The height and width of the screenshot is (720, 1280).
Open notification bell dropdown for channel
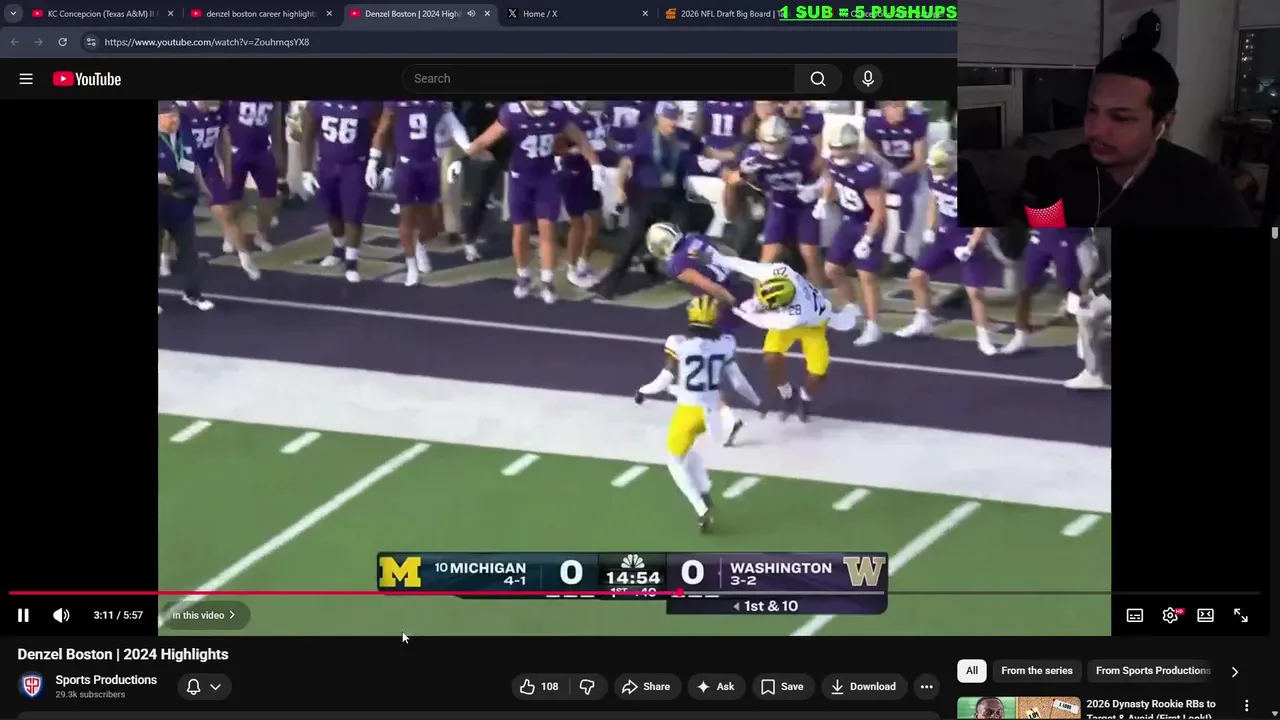[203, 686]
